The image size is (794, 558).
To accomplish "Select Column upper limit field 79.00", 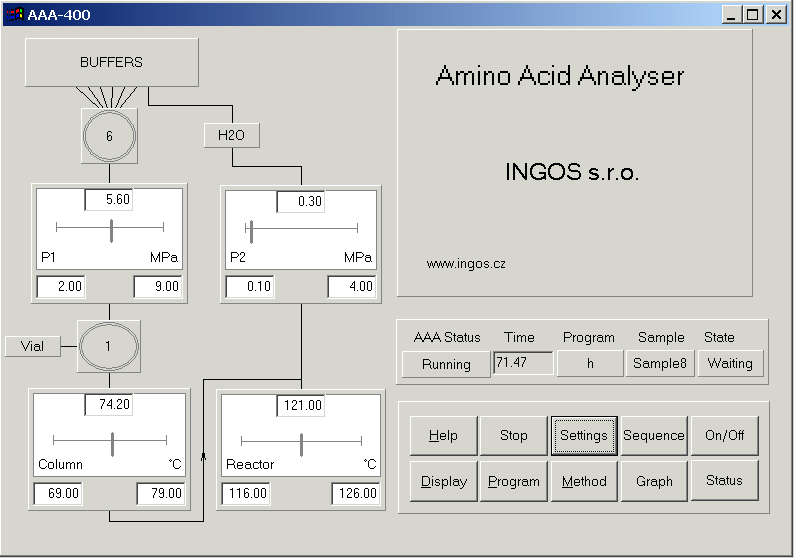I will pos(161,493).
